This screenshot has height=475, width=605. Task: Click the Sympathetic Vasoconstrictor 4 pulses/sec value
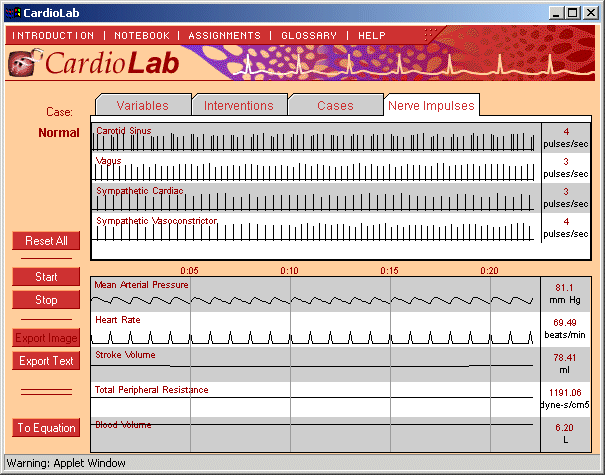coord(566,228)
